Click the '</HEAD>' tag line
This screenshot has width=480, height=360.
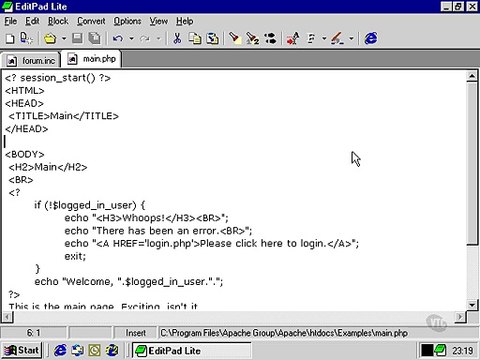point(26,129)
